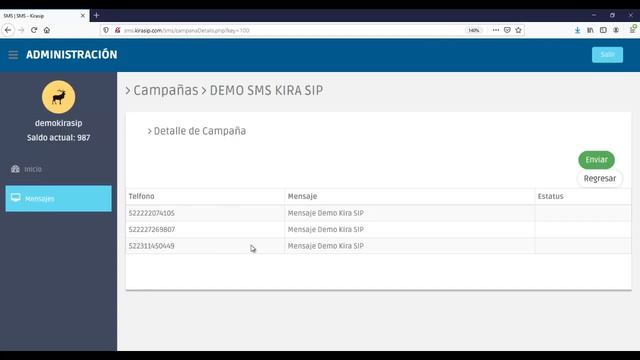
Task: Open the page actions ellipsis menu
Action: 496,30
